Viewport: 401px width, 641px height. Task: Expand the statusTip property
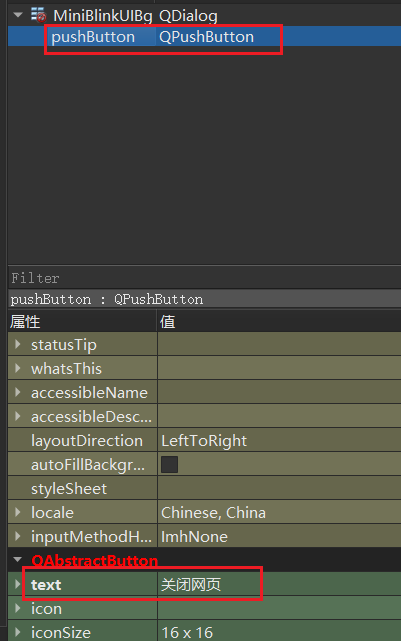pos(18,344)
